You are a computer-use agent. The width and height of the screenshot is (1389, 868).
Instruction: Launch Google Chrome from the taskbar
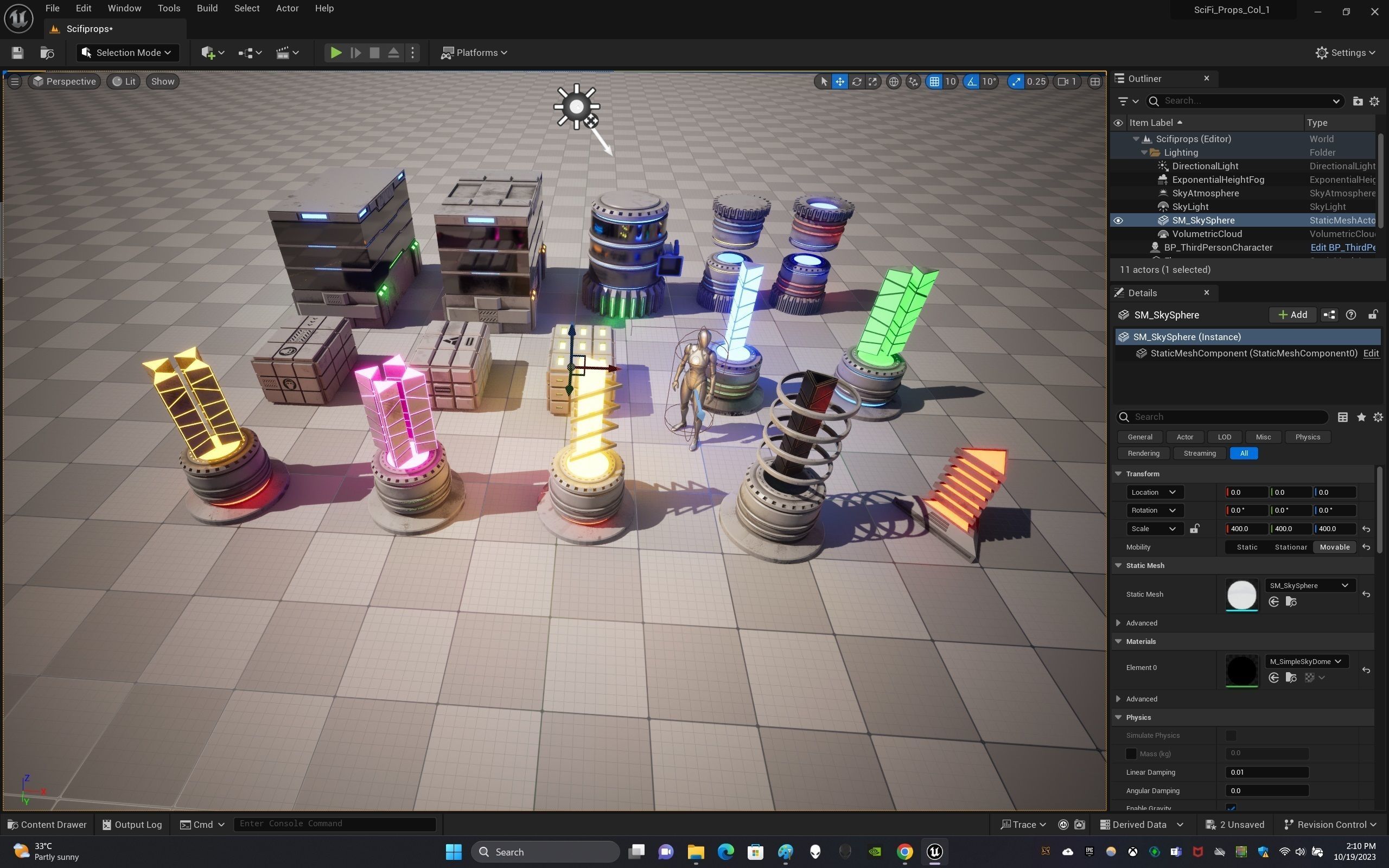[904, 851]
